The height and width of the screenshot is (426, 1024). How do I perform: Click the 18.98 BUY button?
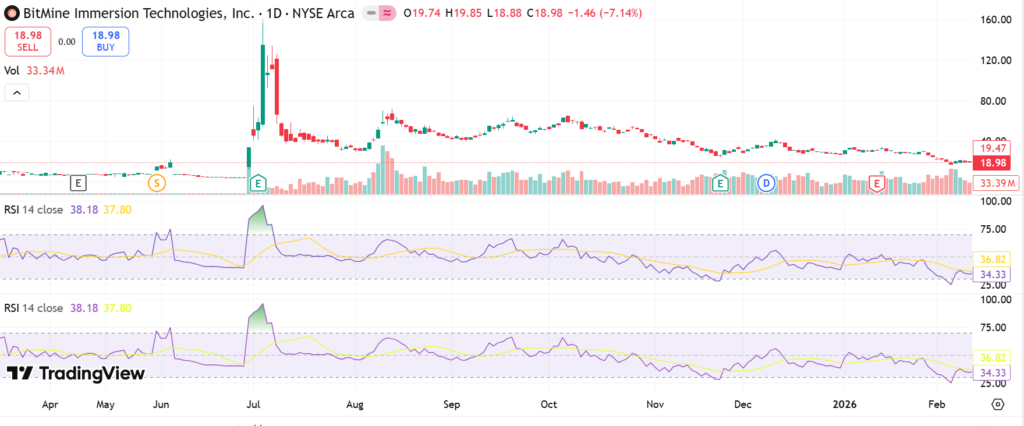pyautogui.click(x=106, y=41)
